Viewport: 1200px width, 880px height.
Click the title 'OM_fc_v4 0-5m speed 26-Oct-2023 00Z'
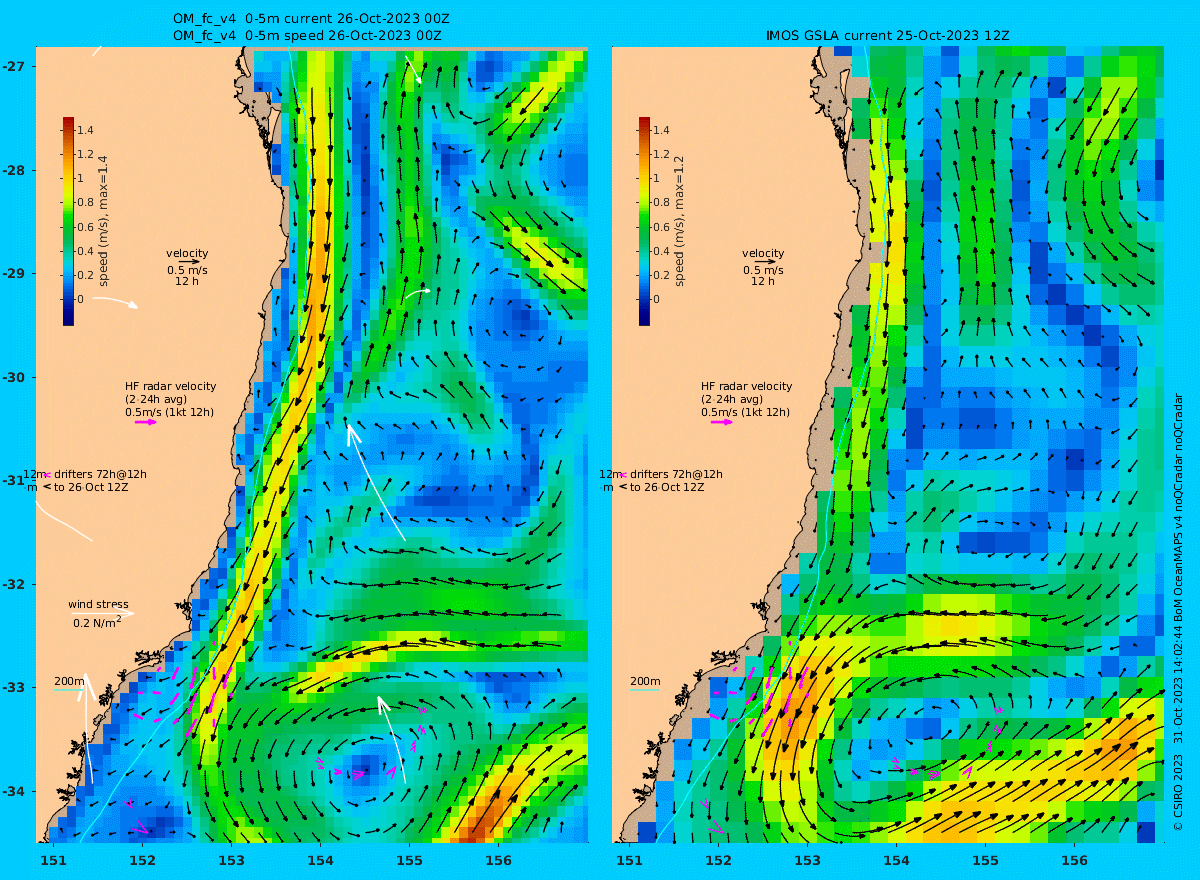[308, 36]
